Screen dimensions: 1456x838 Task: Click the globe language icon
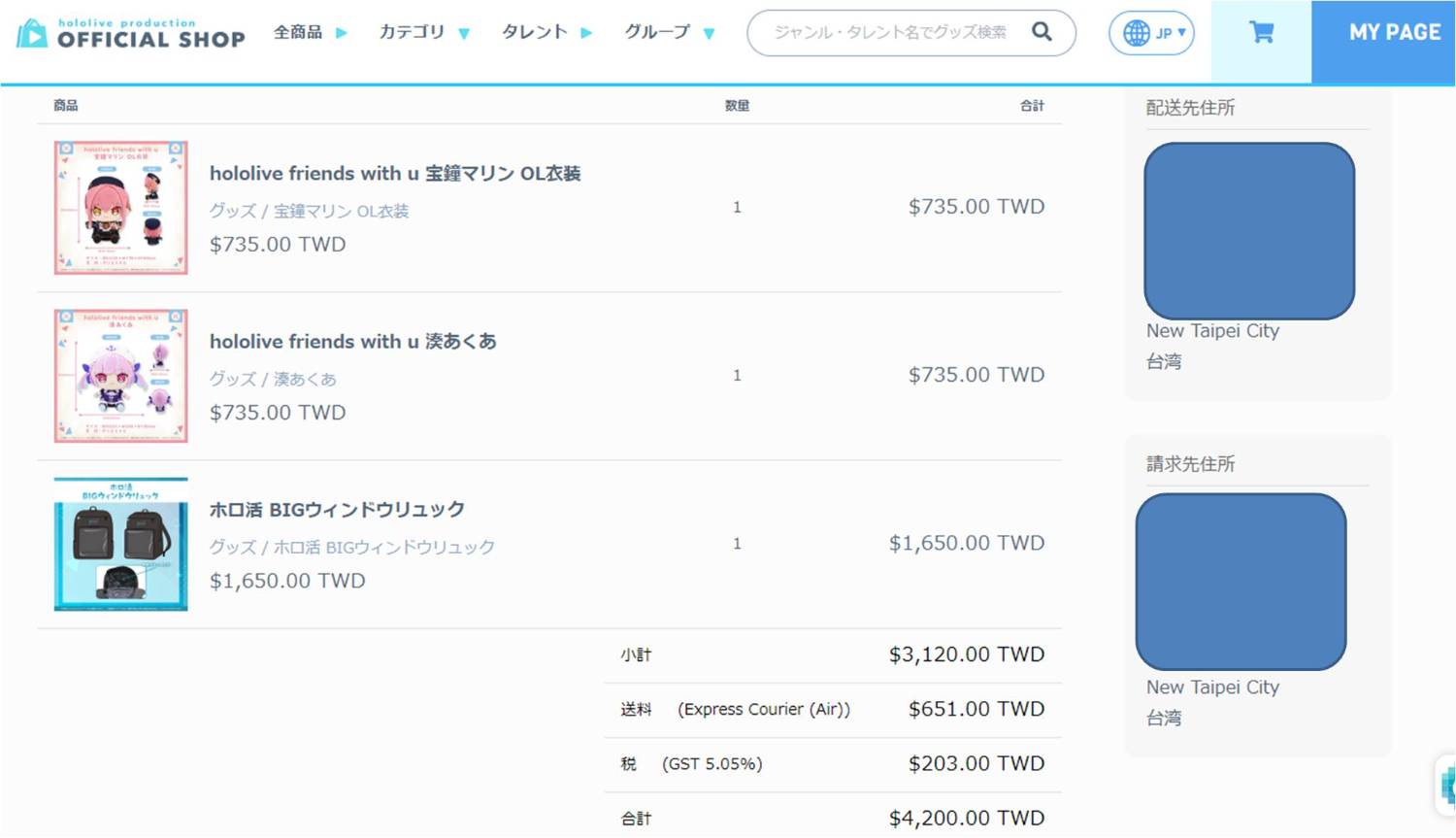[x=1136, y=33]
